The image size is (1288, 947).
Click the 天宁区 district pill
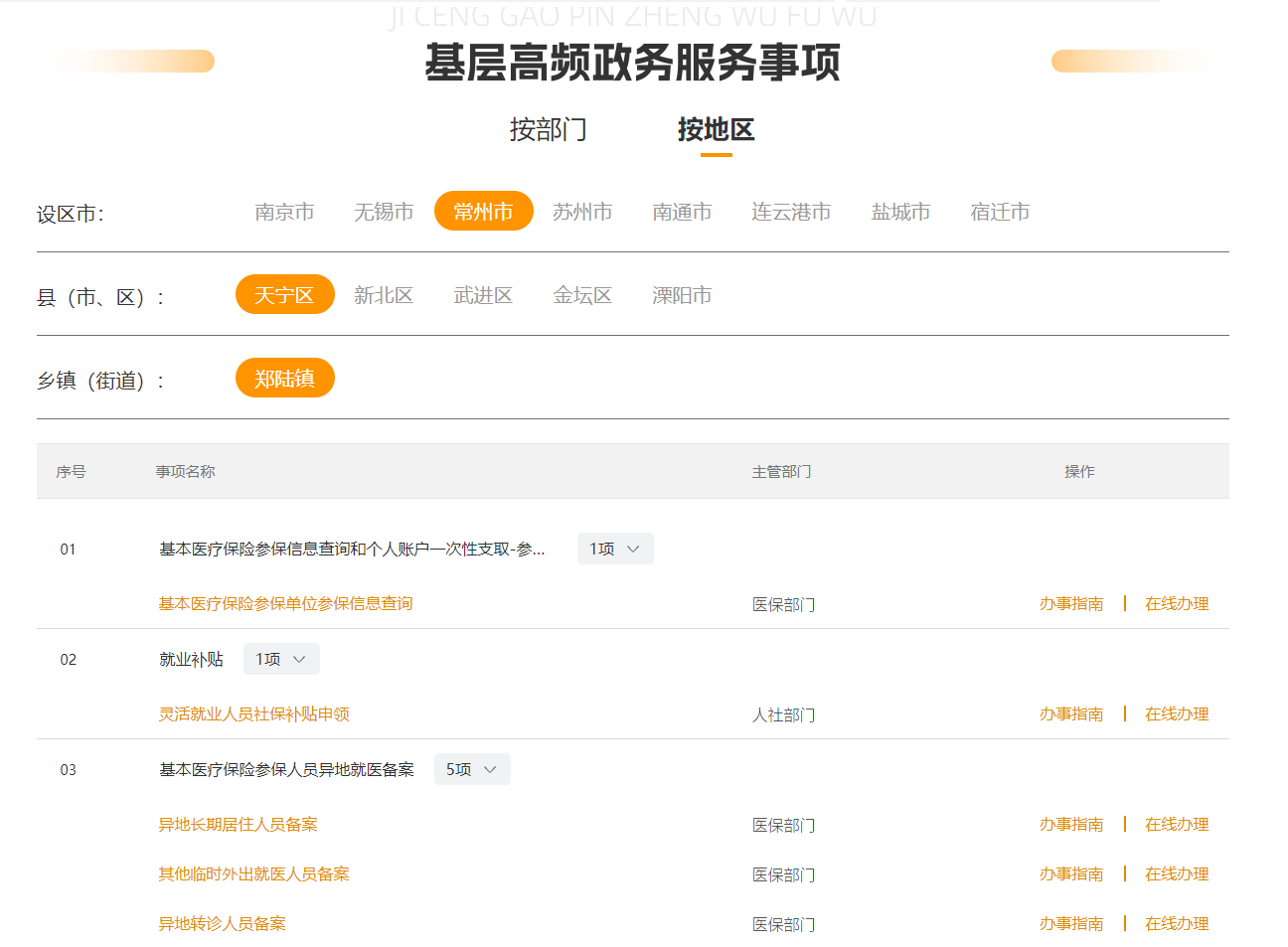coord(284,295)
